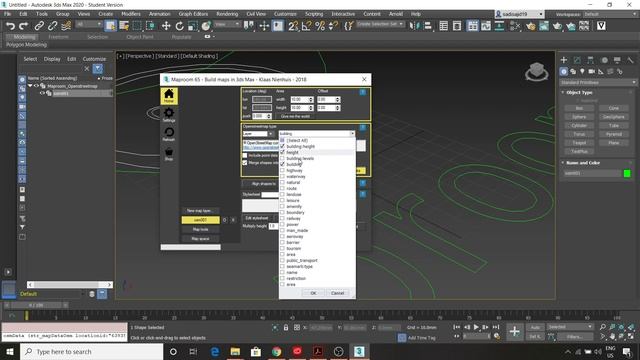Viewport: 640px width, 360px height.
Task: Click the 'Teapot' object type button
Action: [579, 143]
